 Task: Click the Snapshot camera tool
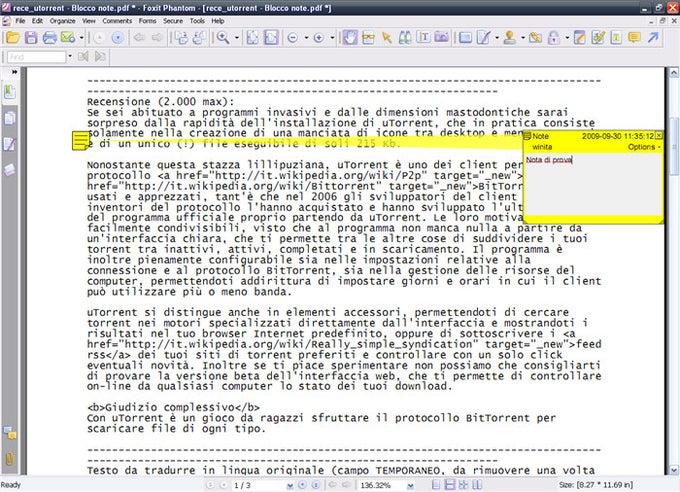coord(441,38)
